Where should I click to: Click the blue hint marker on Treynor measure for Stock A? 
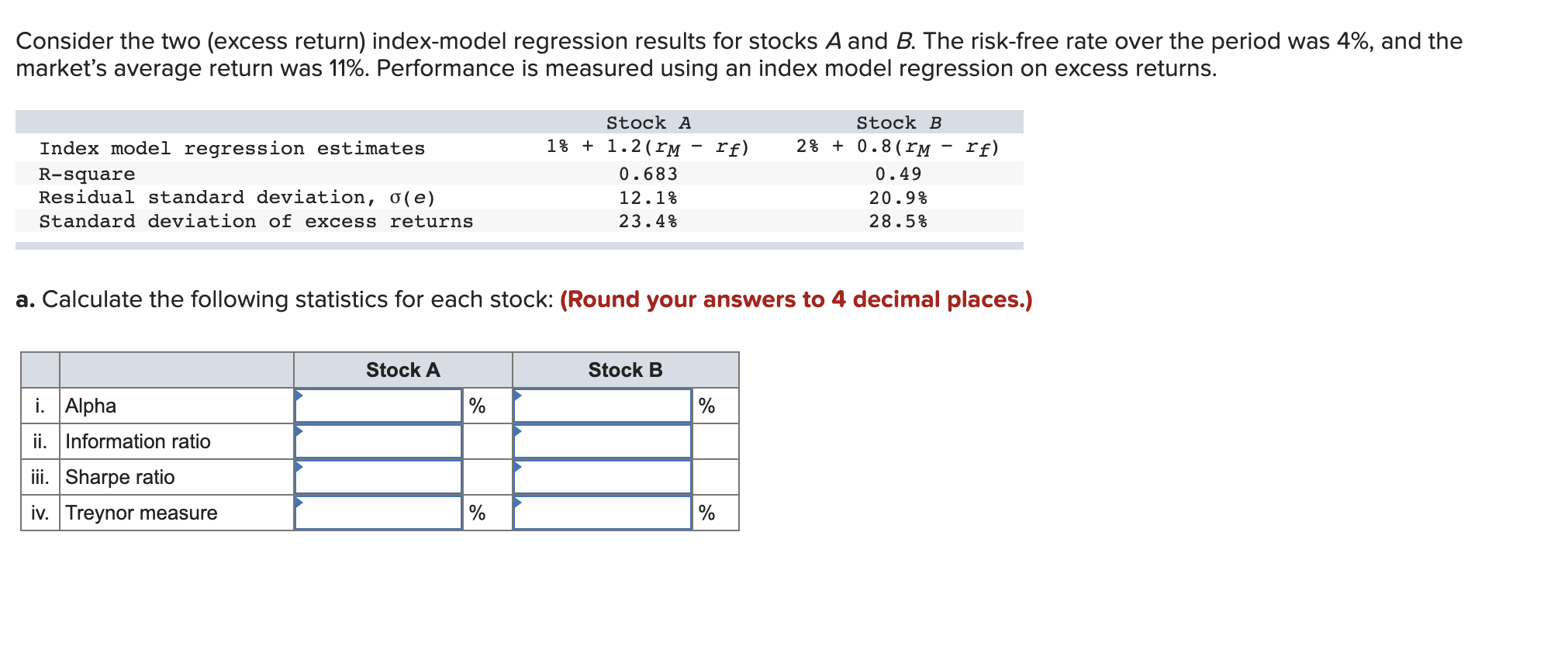tap(300, 503)
